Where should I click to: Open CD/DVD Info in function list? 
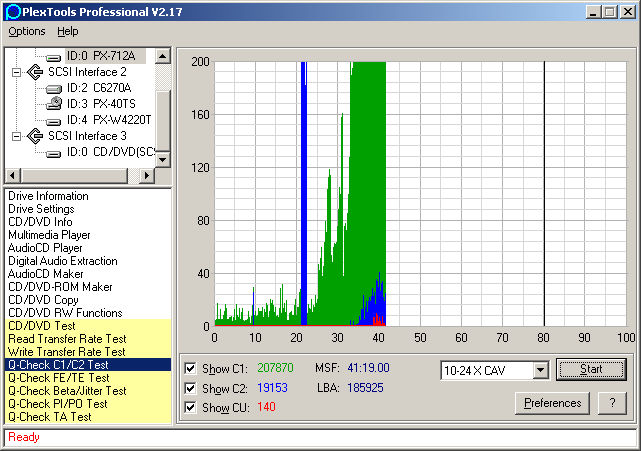pos(88,222)
